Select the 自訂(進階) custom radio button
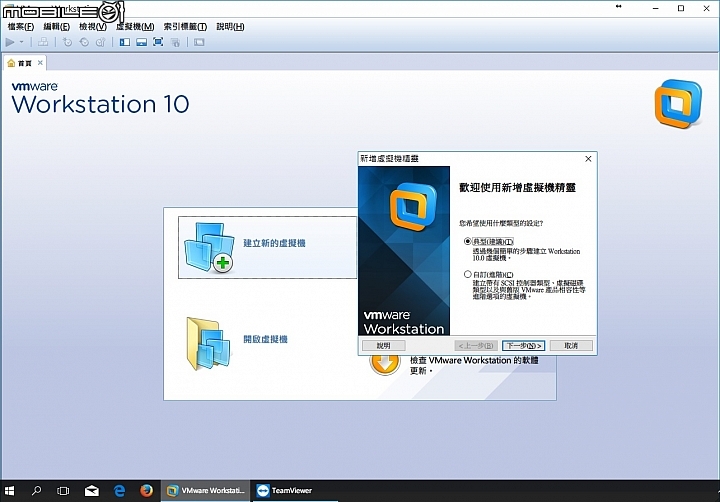The height and width of the screenshot is (502, 720). click(x=467, y=274)
